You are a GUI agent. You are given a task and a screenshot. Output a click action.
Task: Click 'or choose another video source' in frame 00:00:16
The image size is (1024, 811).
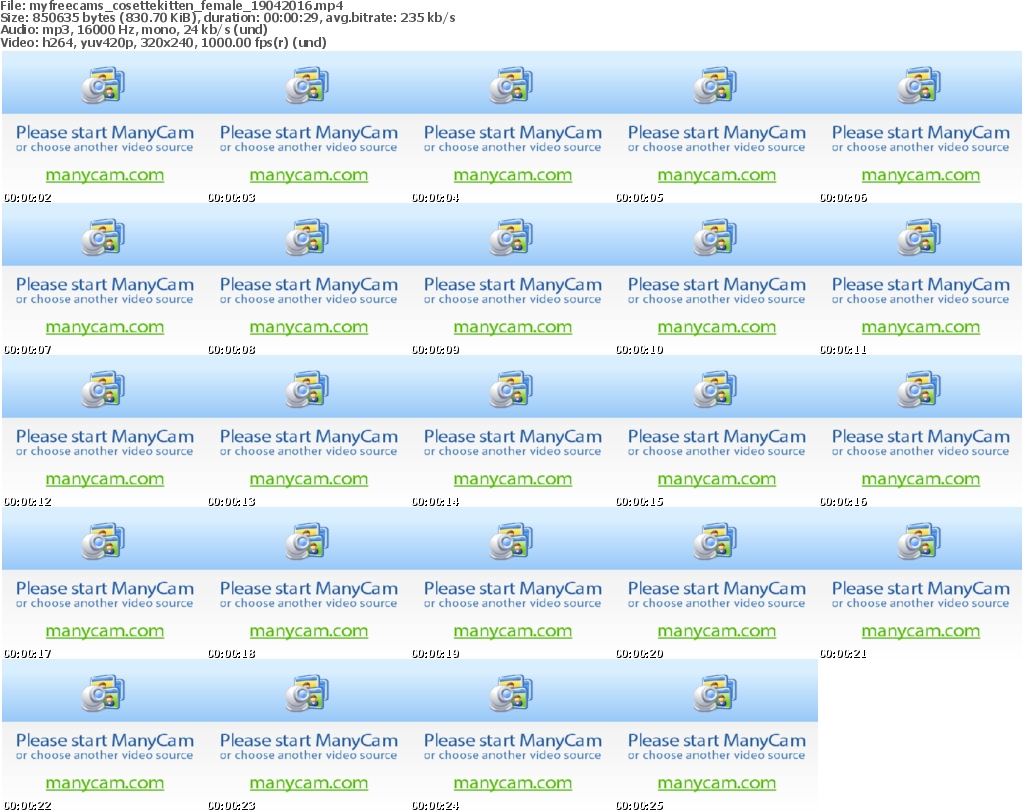tap(921, 451)
